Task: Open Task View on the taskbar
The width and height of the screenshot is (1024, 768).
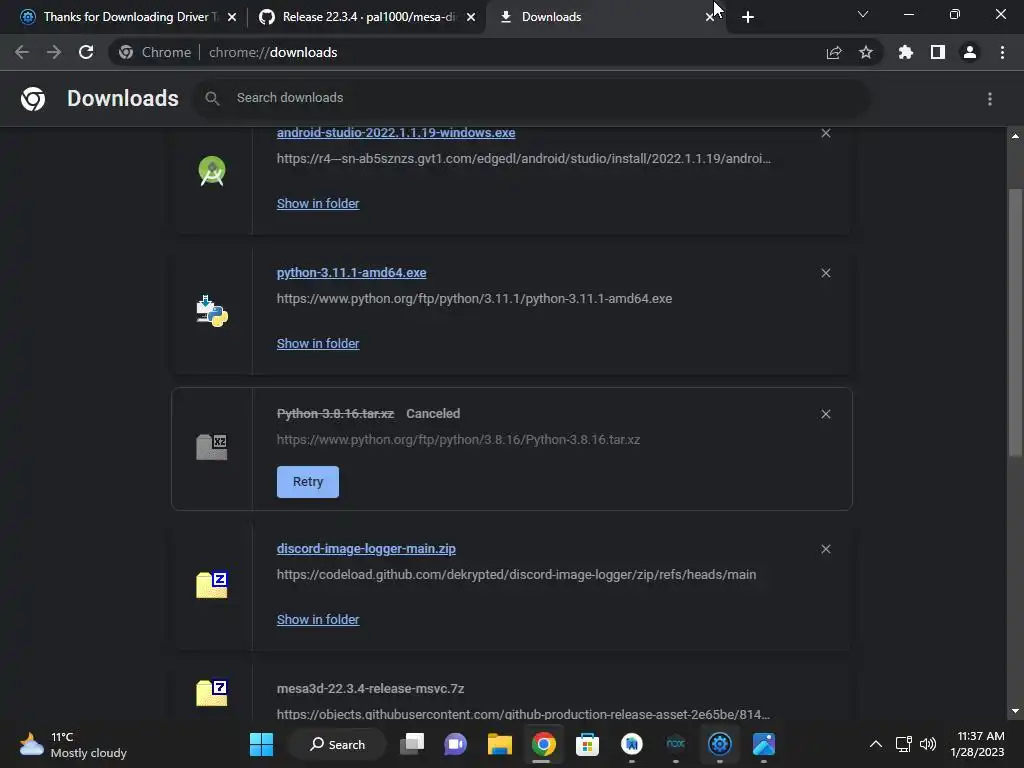Action: [x=412, y=744]
